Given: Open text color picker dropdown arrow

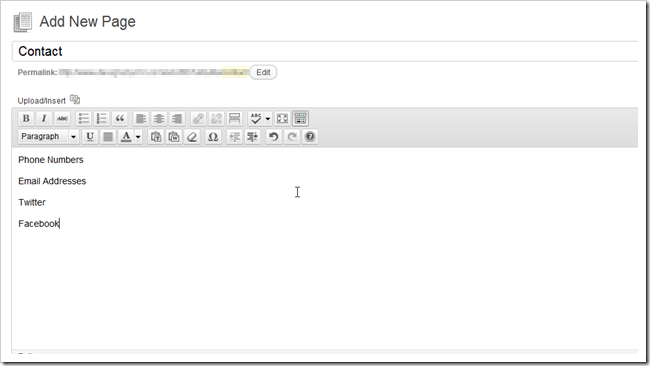Looking at the screenshot, I should click(x=138, y=136).
